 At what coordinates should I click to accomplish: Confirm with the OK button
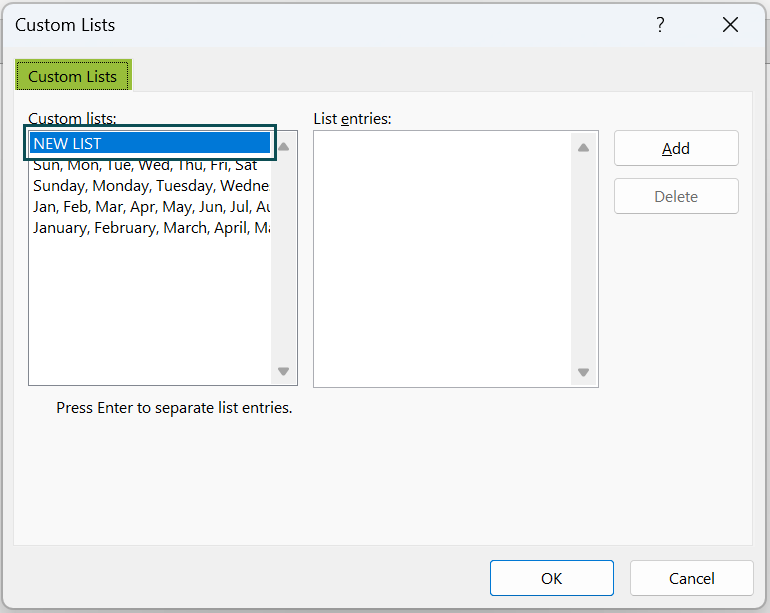click(551, 578)
